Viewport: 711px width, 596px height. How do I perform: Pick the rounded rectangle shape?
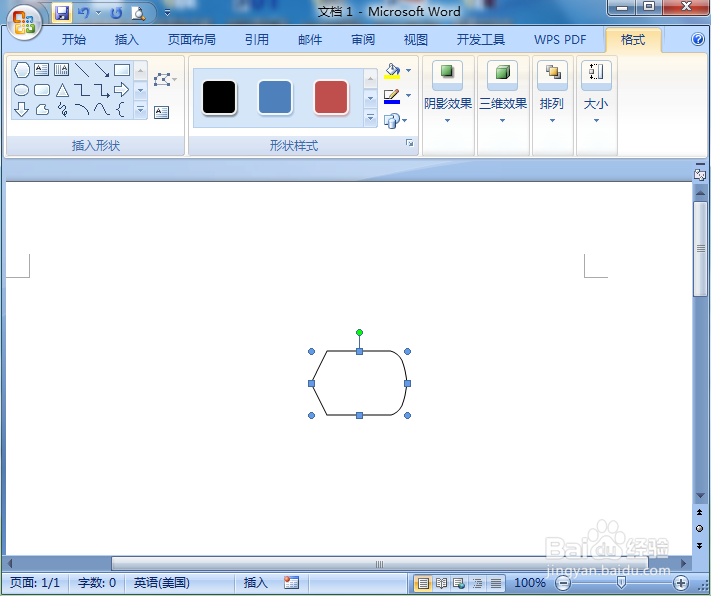click(x=42, y=90)
